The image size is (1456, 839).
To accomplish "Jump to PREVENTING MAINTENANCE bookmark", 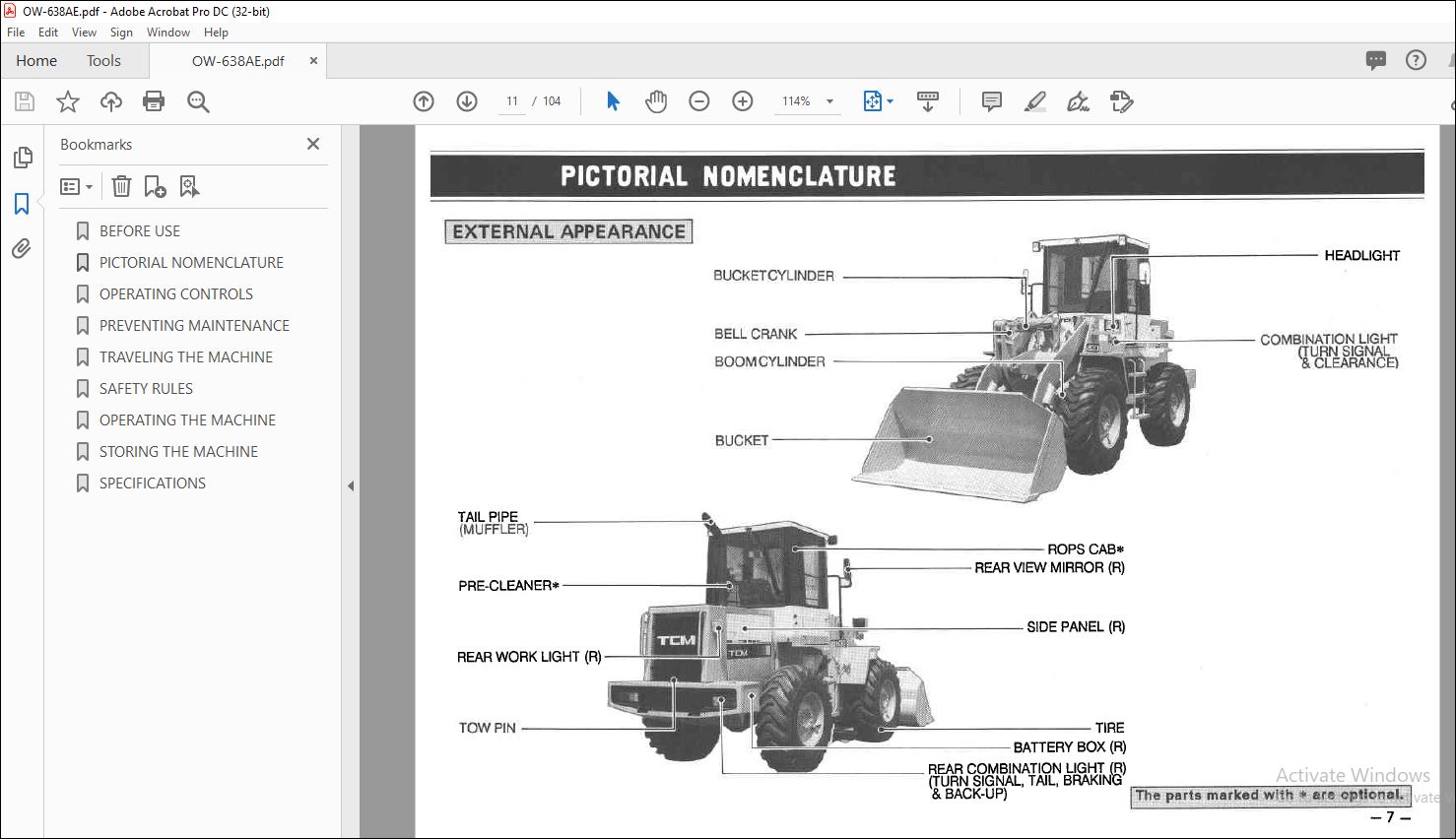I will (194, 325).
